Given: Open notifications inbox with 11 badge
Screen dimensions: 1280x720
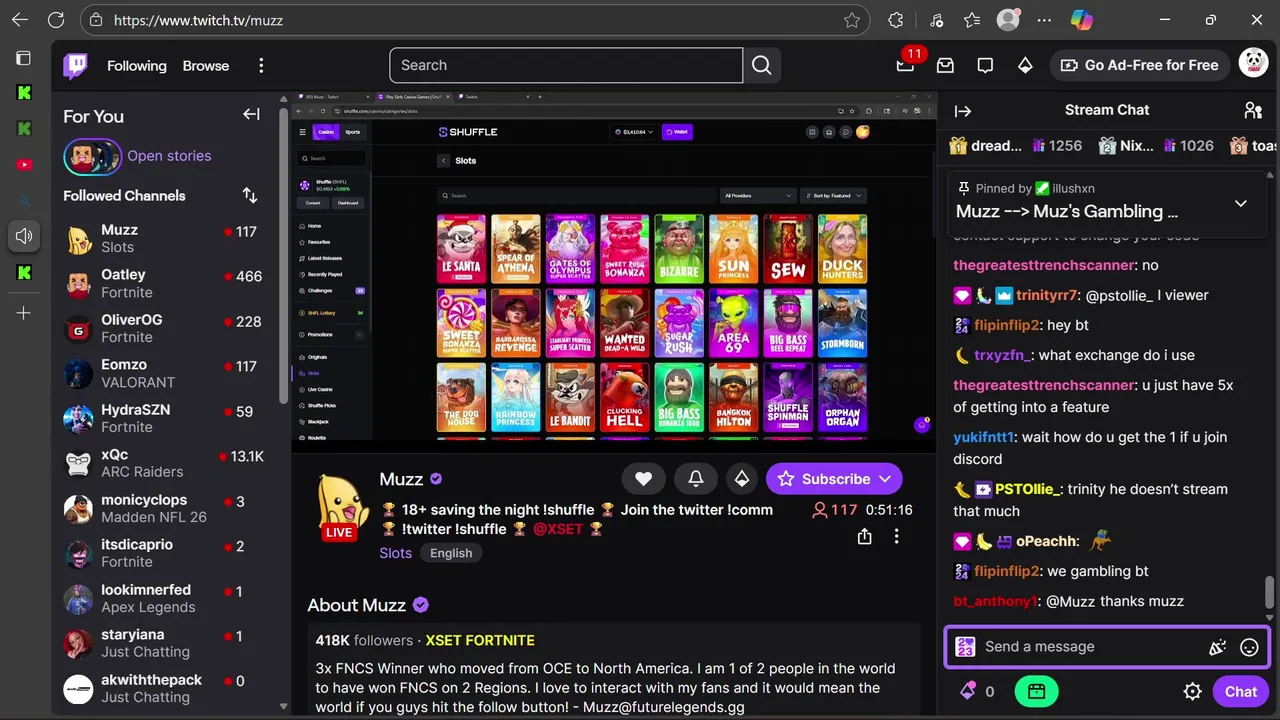Looking at the screenshot, I should click(x=905, y=65).
